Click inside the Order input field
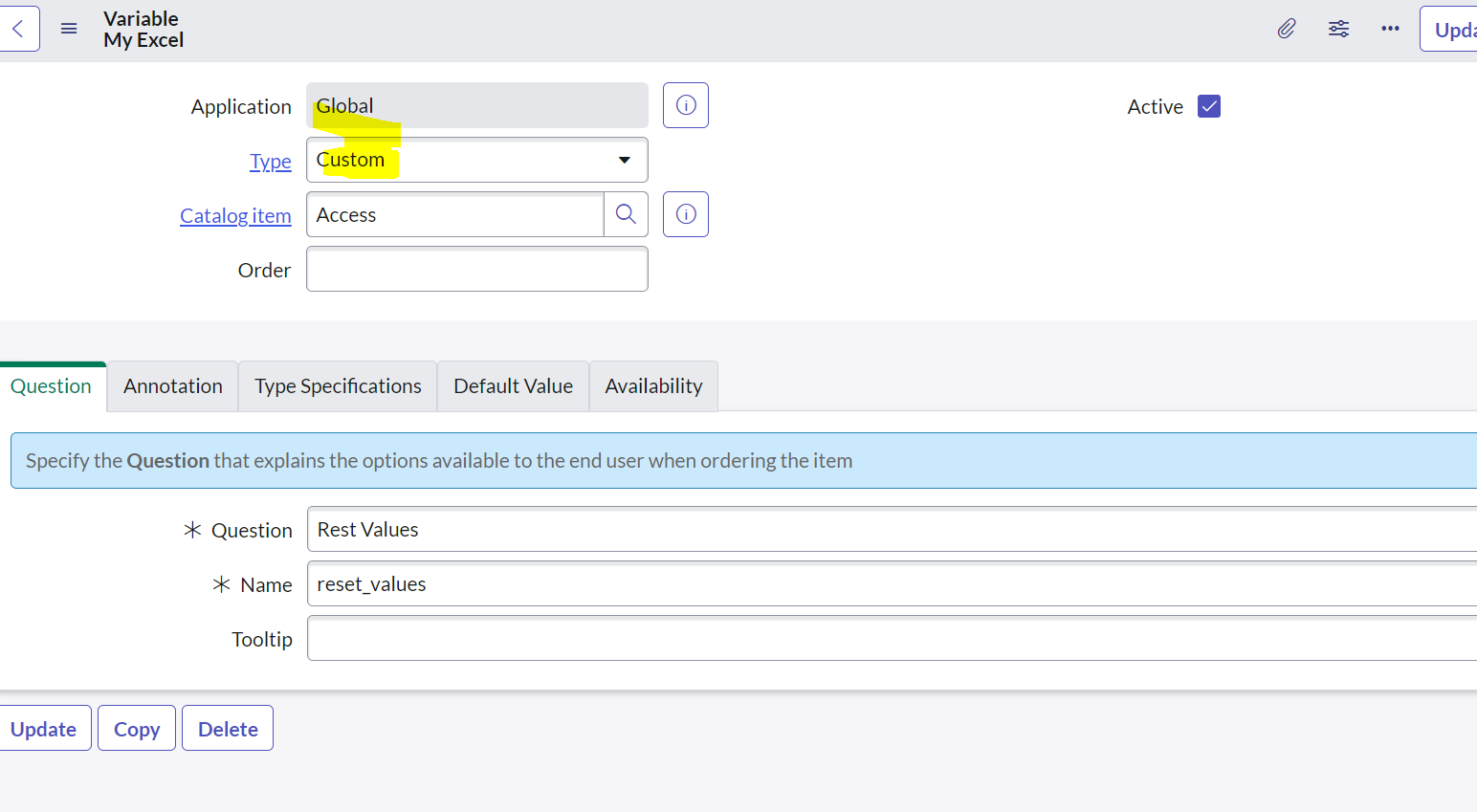 tap(476, 269)
